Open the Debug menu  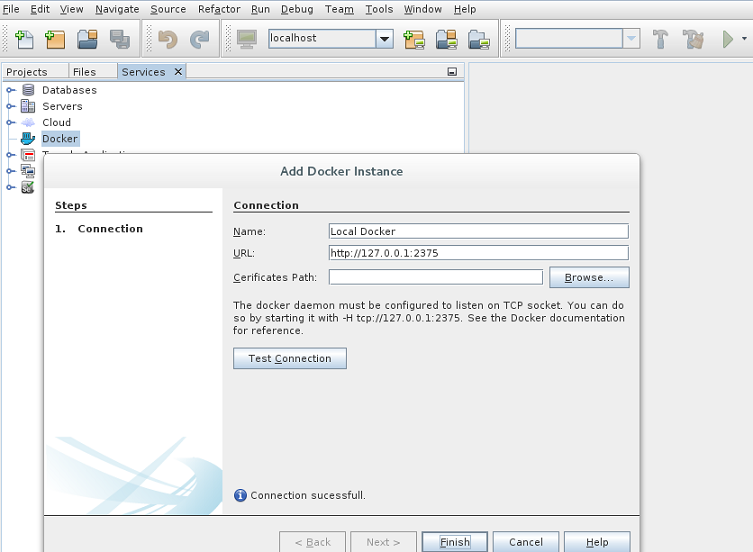[297, 9]
